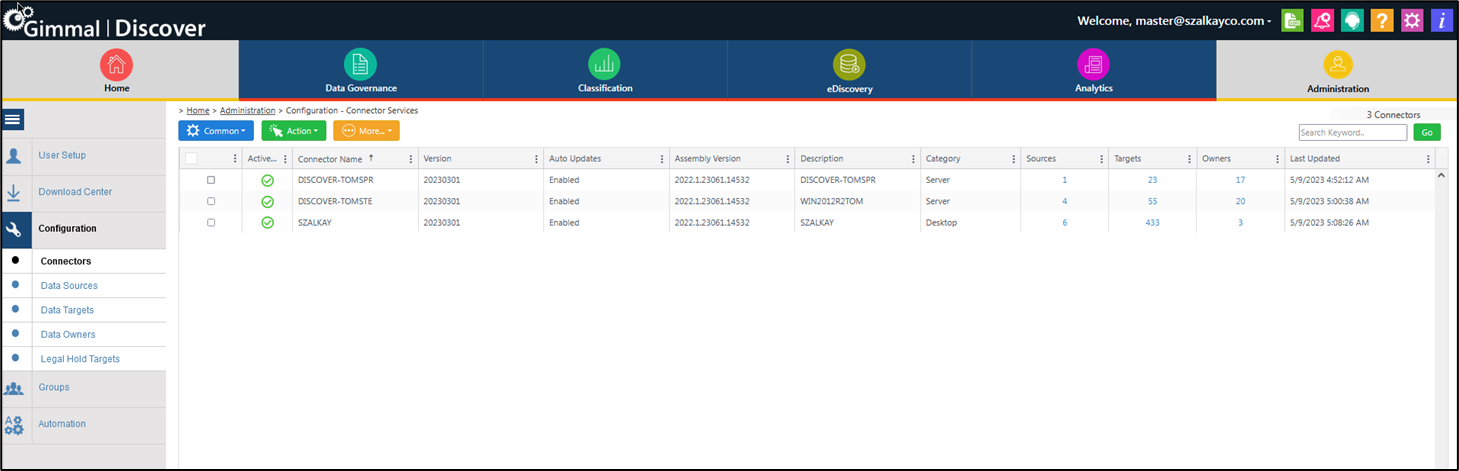Open the green logs document icon
Viewport: 1459px width, 471px height.
click(1293, 20)
